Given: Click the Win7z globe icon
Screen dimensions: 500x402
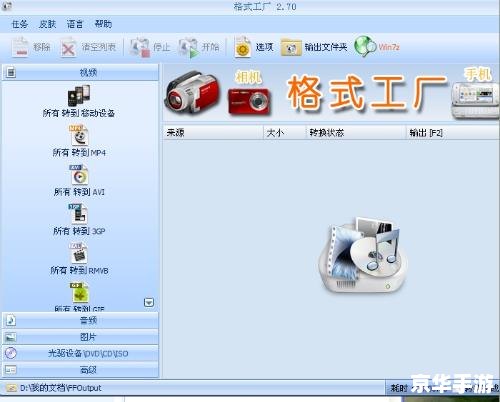Looking at the screenshot, I should 365,47.
